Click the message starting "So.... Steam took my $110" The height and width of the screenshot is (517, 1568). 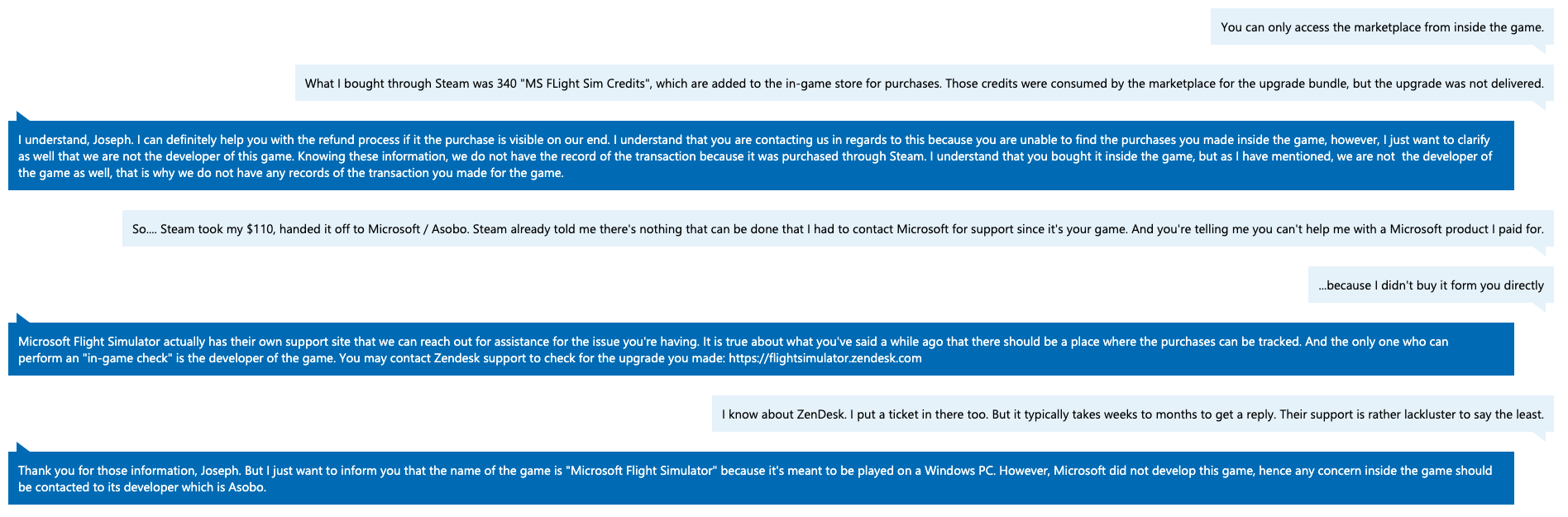click(838, 228)
